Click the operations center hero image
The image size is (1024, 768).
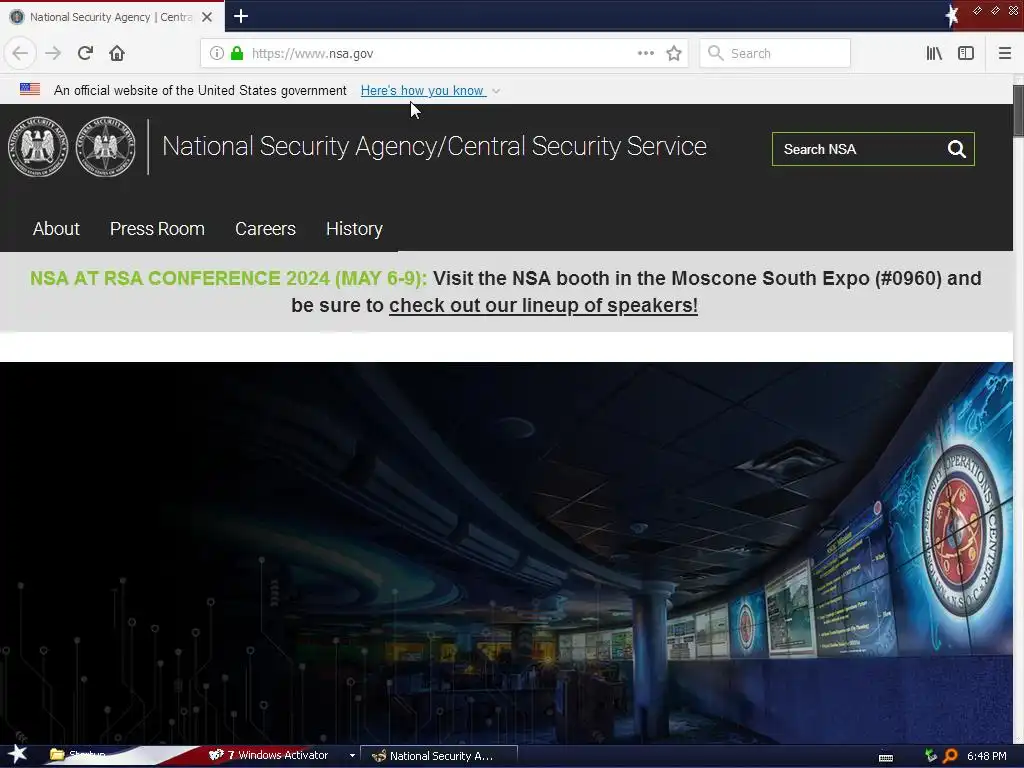tap(506, 552)
